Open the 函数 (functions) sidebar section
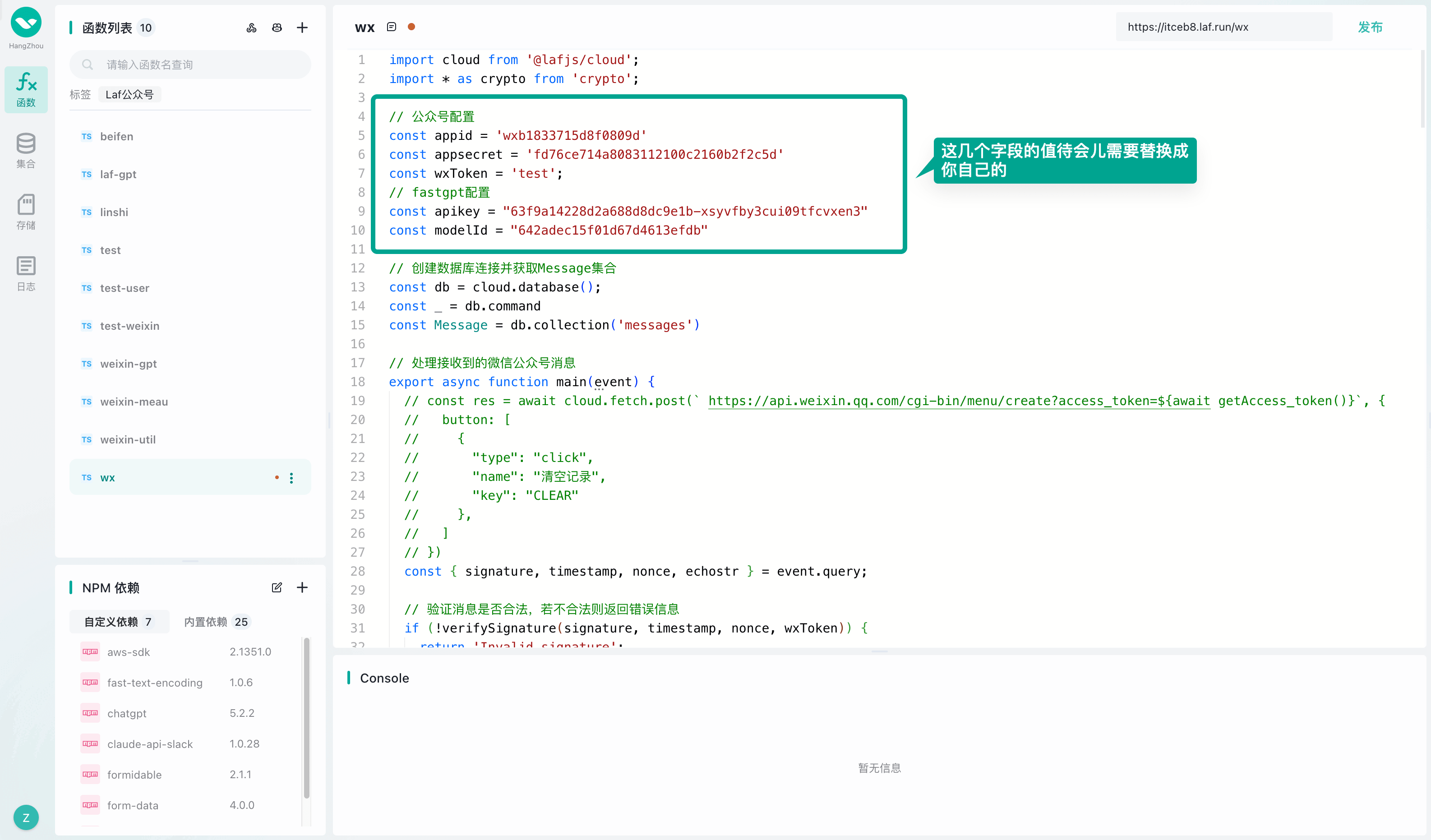1431x840 pixels. 26,89
